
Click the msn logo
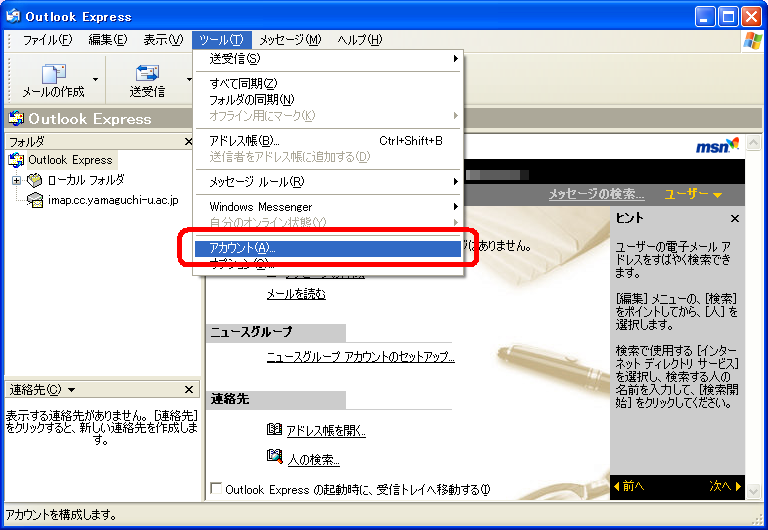pyautogui.click(x=717, y=146)
